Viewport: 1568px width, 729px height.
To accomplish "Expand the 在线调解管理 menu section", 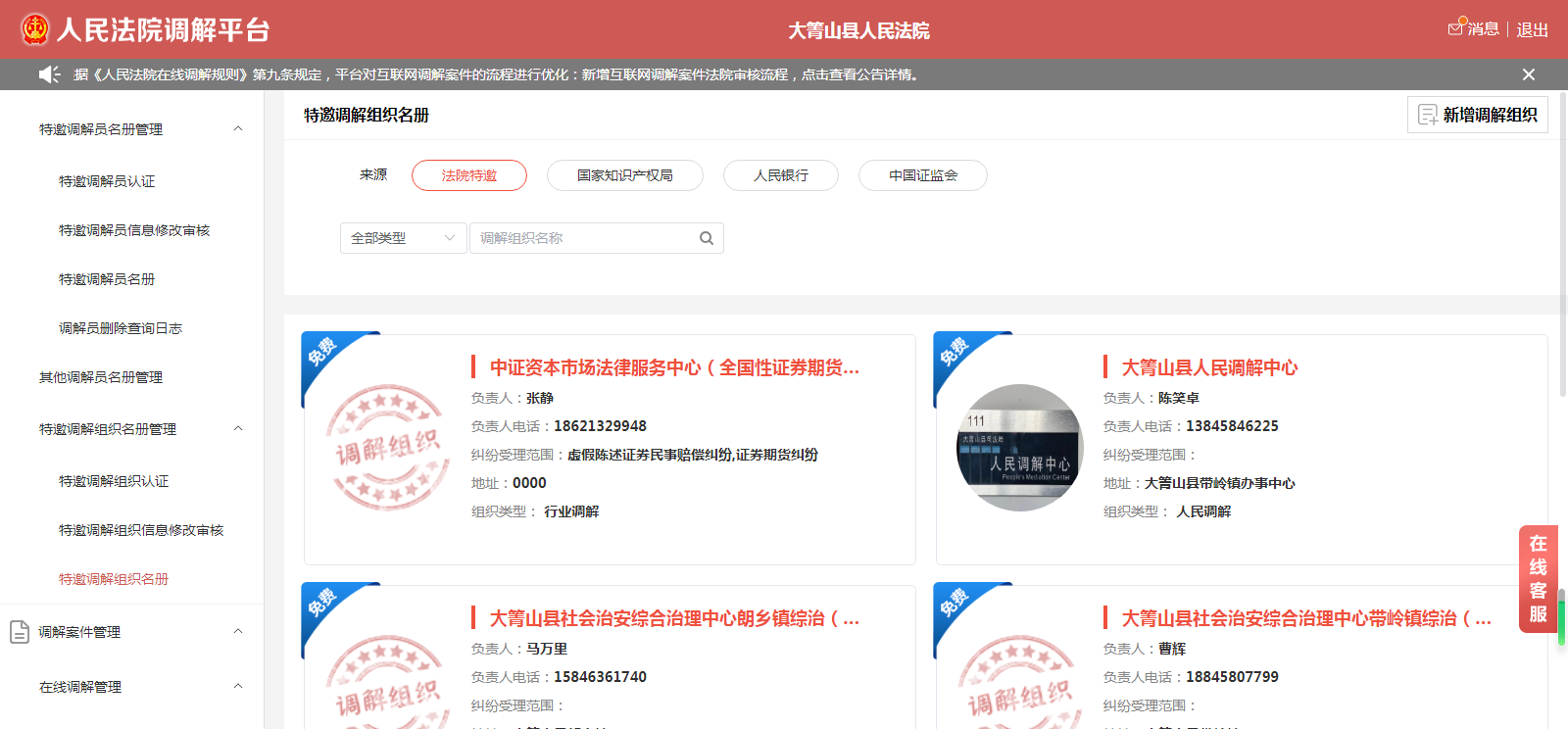I will pyautogui.click(x=237, y=687).
